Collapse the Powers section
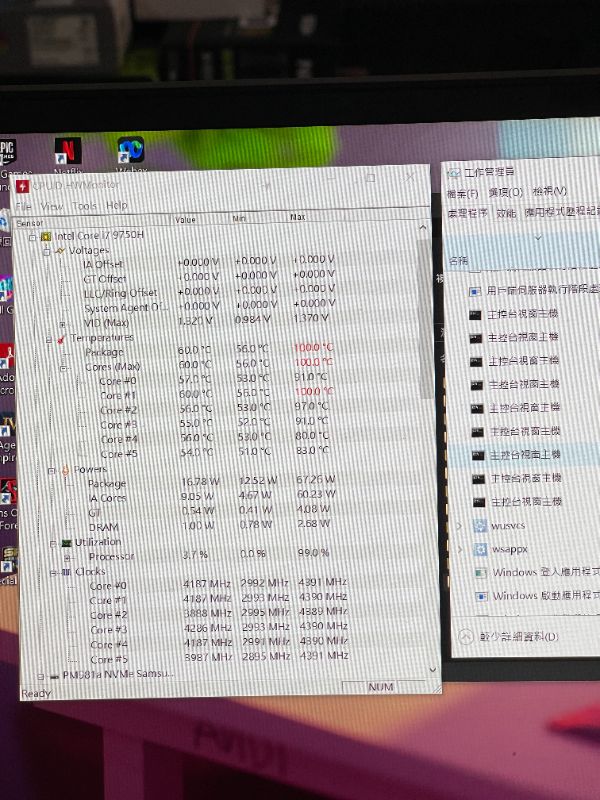The width and height of the screenshot is (600, 800). click(x=52, y=471)
